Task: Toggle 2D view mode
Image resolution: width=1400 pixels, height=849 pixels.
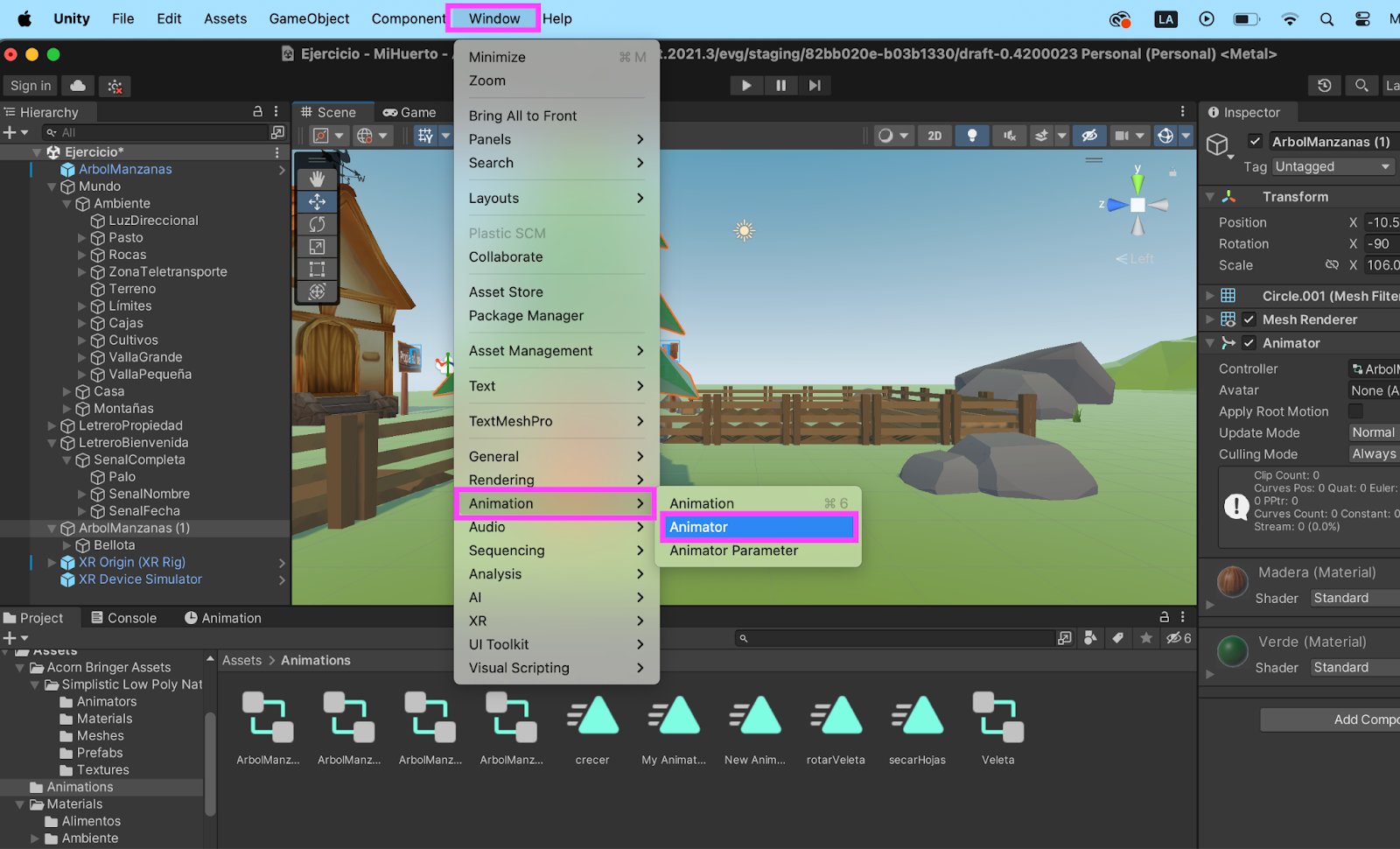Action: [934, 136]
